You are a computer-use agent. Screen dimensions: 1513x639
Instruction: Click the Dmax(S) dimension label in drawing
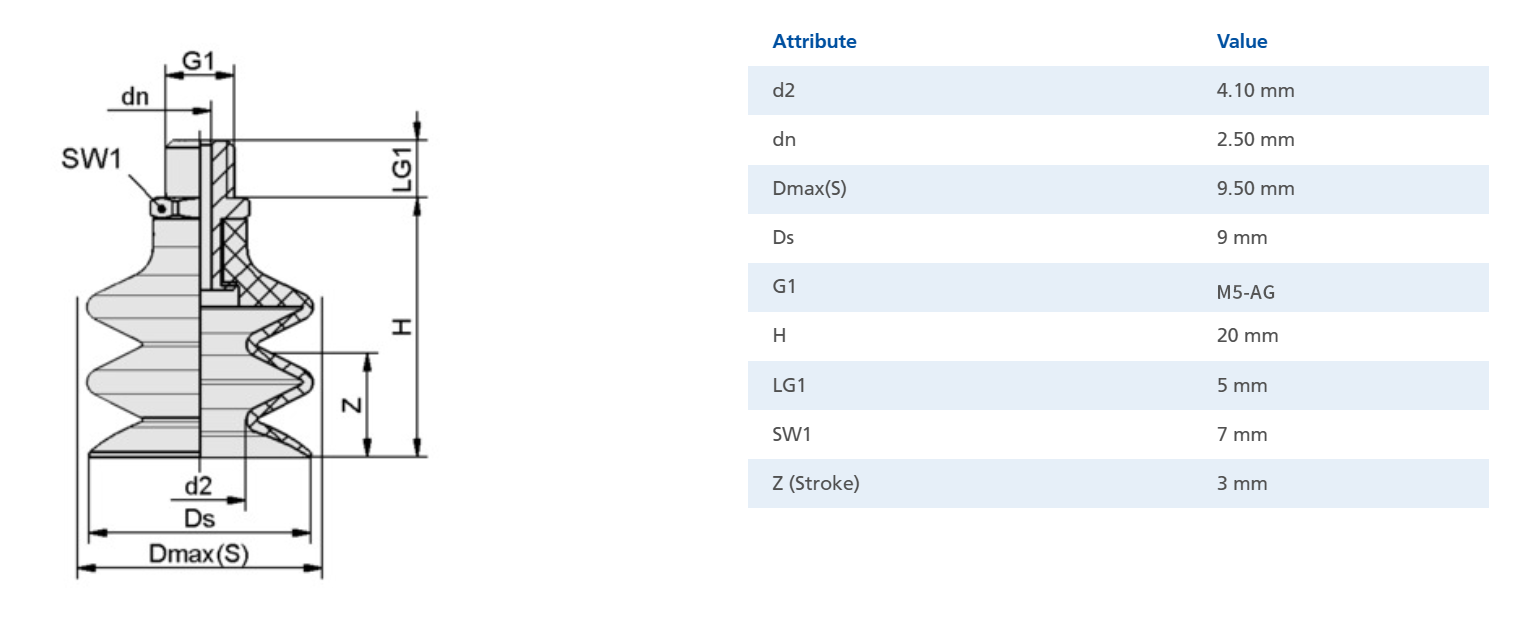coord(198,554)
